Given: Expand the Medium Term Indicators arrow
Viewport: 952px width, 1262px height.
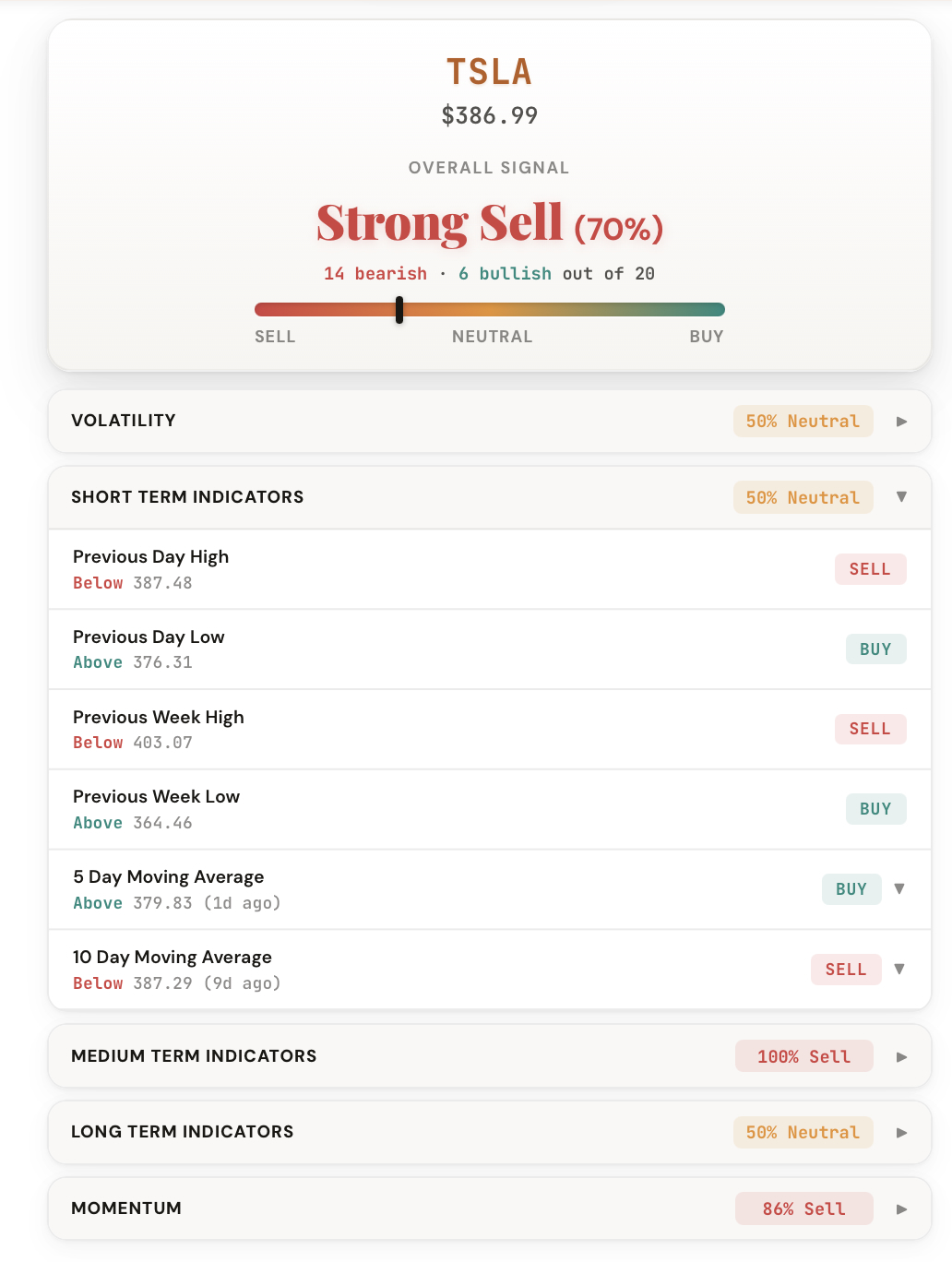Looking at the screenshot, I should (x=901, y=1057).
